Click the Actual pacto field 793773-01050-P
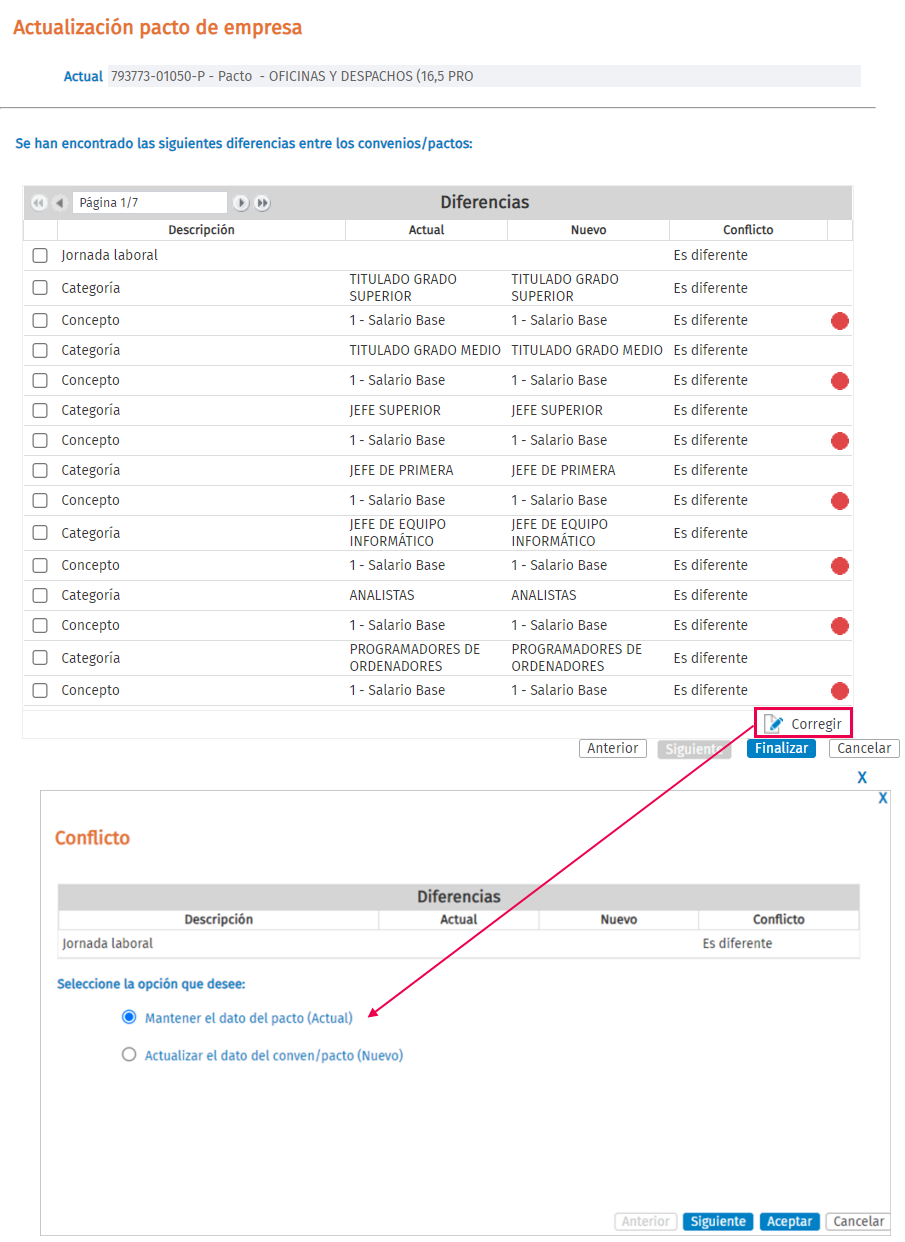 (484, 76)
